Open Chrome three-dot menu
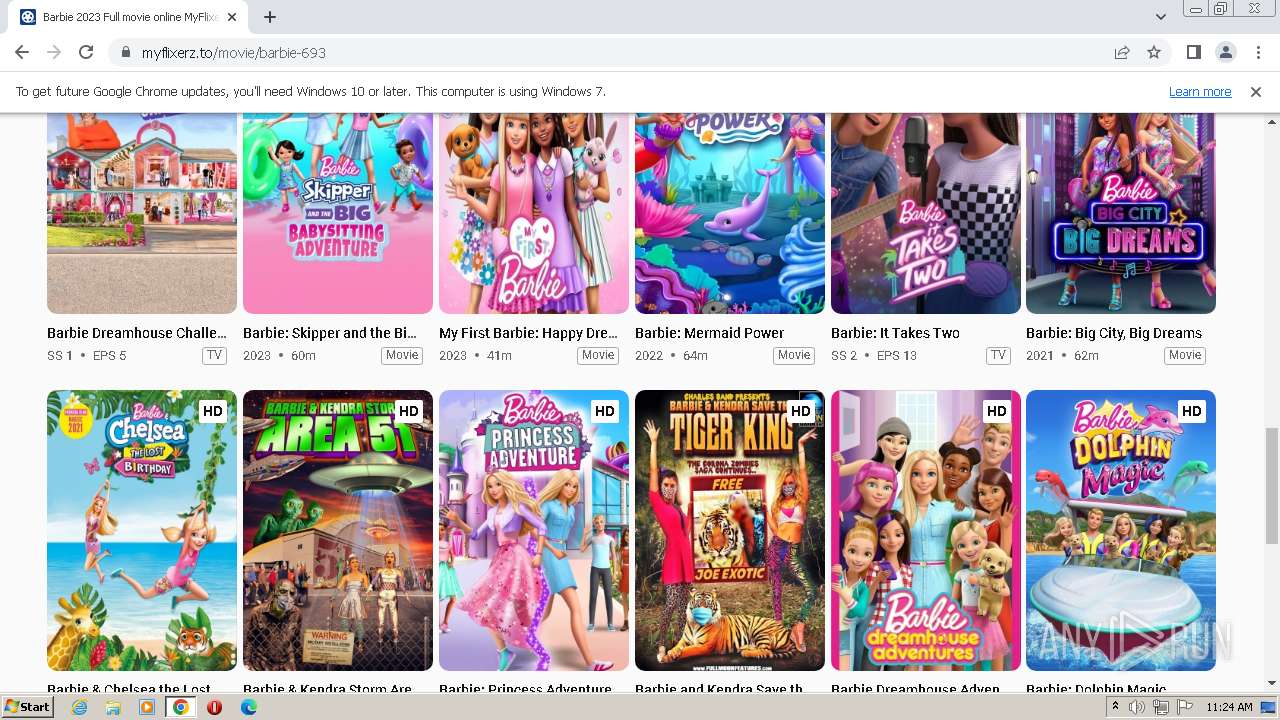The width and height of the screenshot is (1280, 720). click(1256, 52)
